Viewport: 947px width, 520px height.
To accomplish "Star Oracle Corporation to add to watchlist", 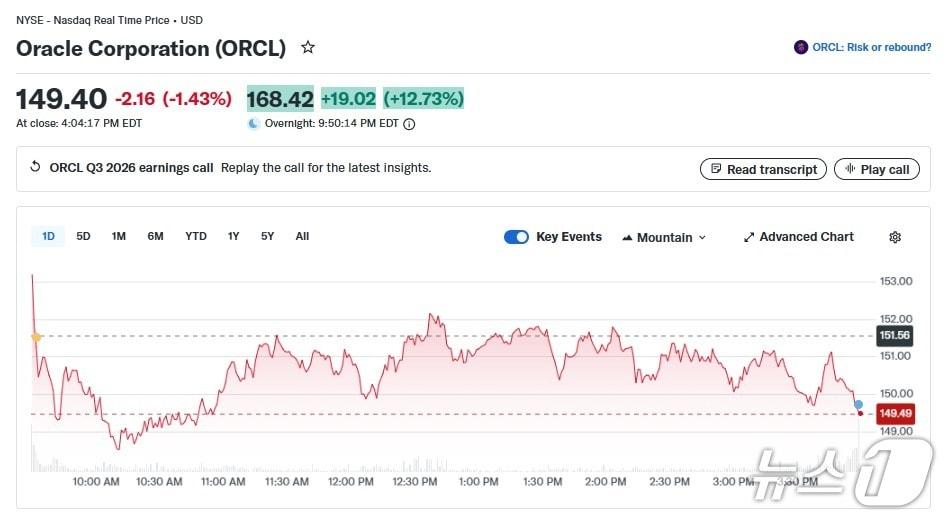I will pos(308,47).
